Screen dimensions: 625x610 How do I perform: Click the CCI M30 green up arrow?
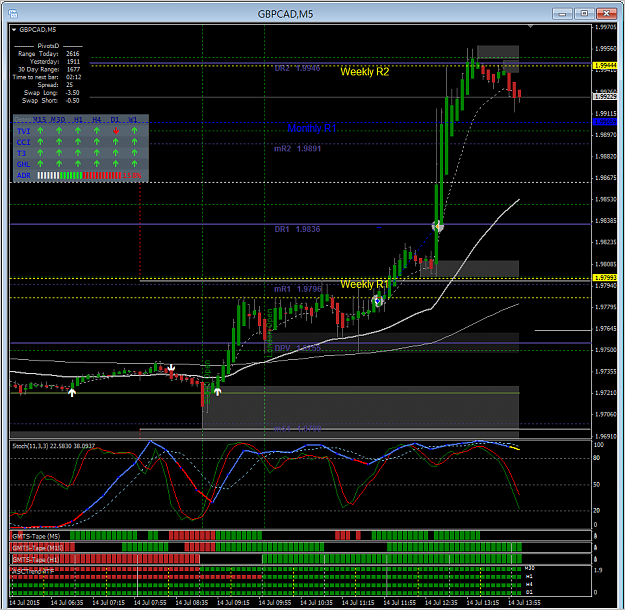pos(59,142)
